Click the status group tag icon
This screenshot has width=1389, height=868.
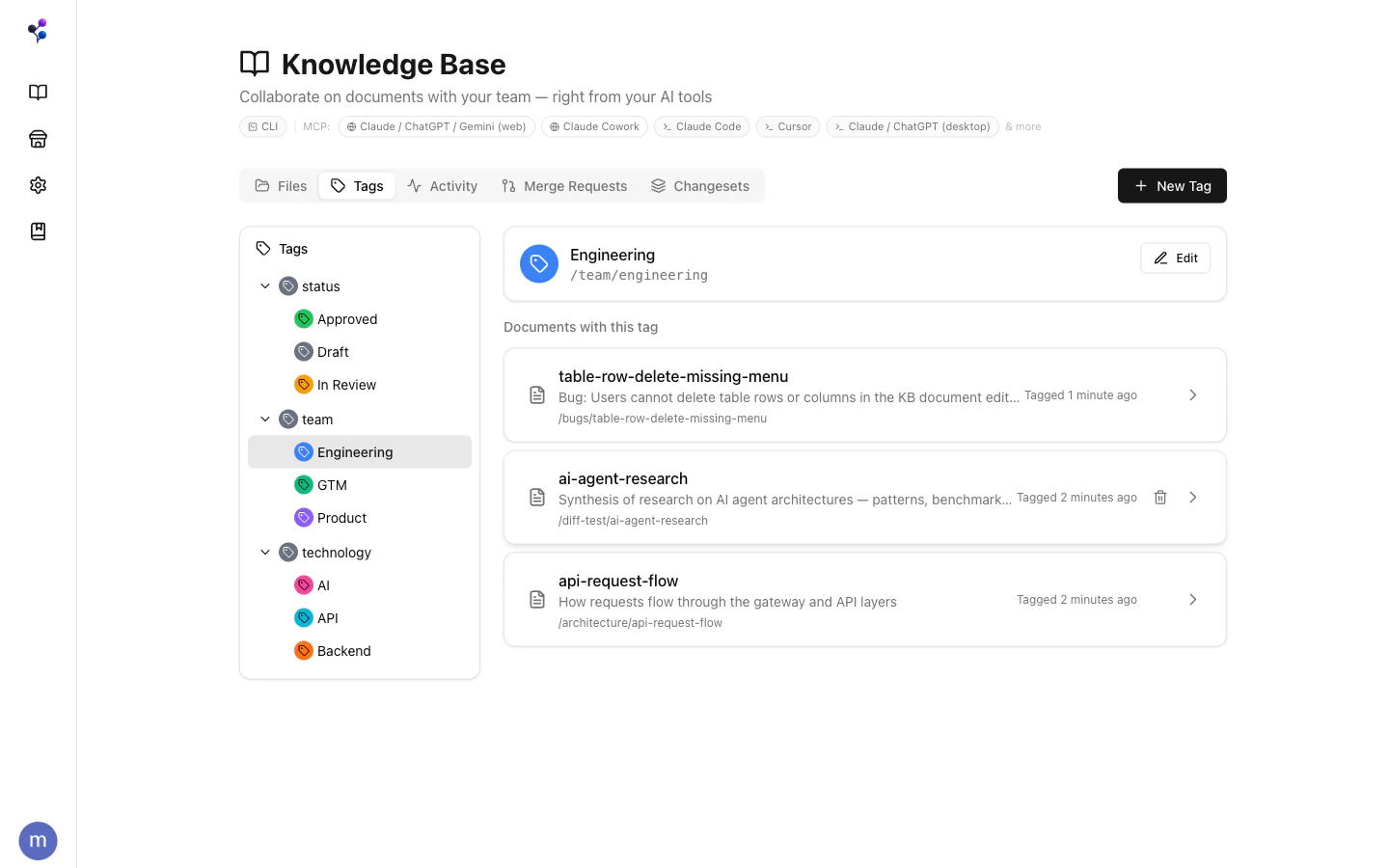click(288, 286)
